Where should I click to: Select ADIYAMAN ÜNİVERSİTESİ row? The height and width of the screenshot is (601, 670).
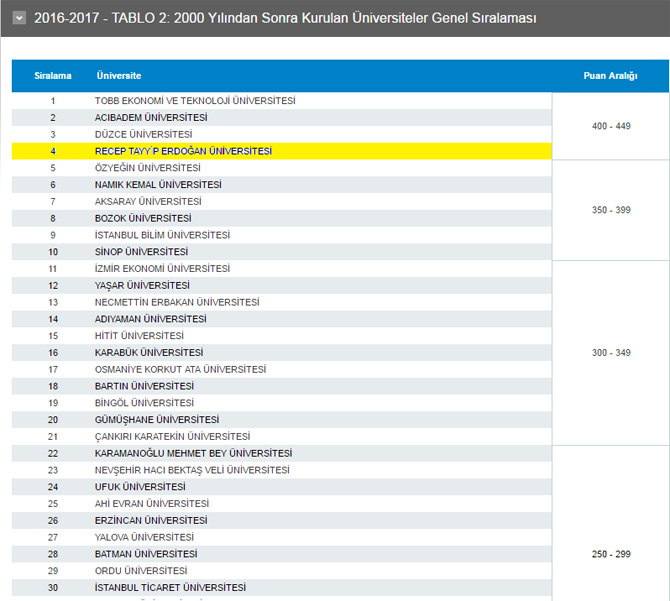pyautogui.click(x=282, y=319)
